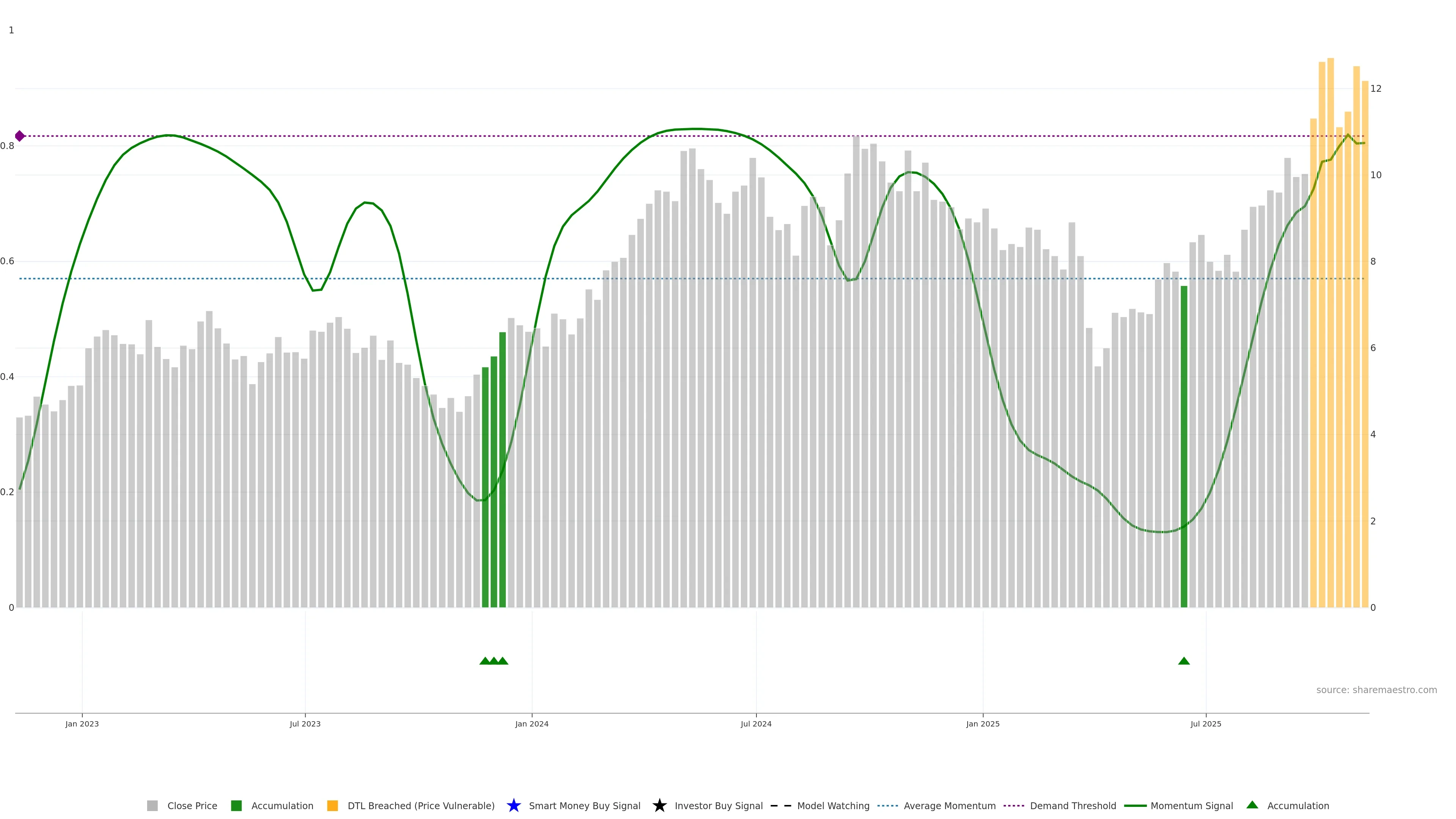
Task: Toggle the green Accumulation bar legend swatch
Action: (x=236, y=805)
